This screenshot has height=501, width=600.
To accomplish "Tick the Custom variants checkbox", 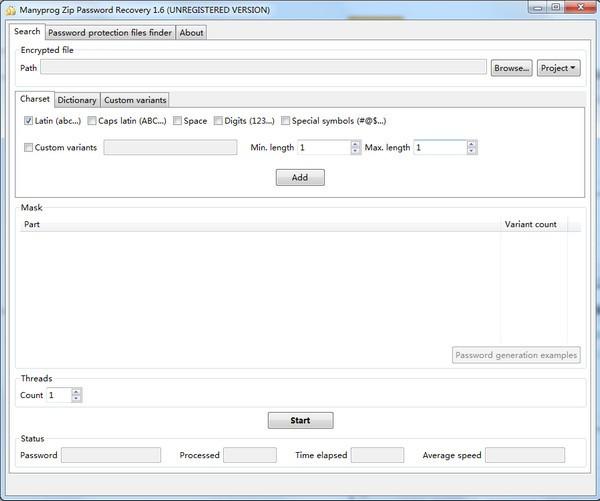I will [x=28, y=147].
